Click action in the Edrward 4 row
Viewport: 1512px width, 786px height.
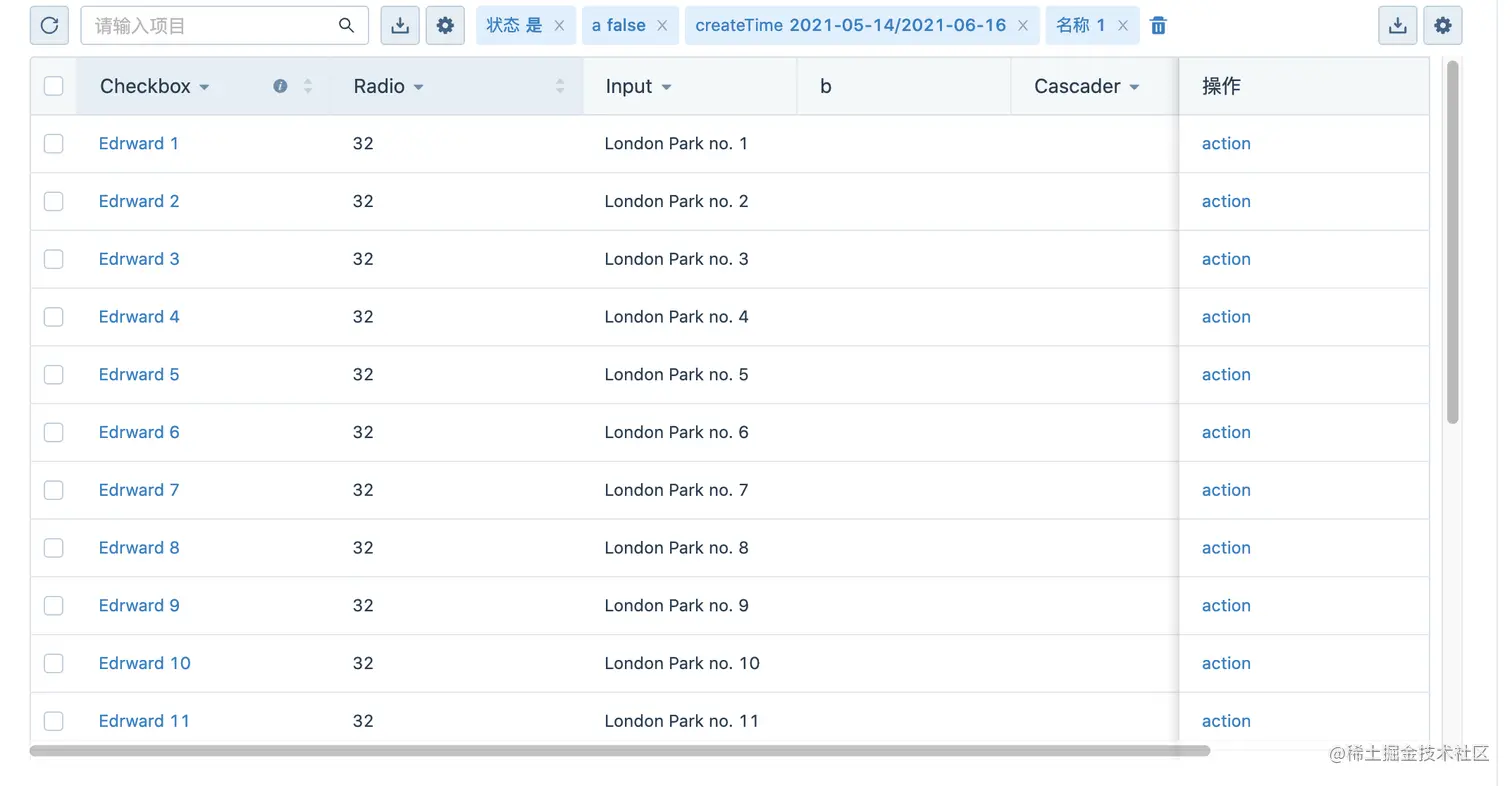[x=1226, y=317]
